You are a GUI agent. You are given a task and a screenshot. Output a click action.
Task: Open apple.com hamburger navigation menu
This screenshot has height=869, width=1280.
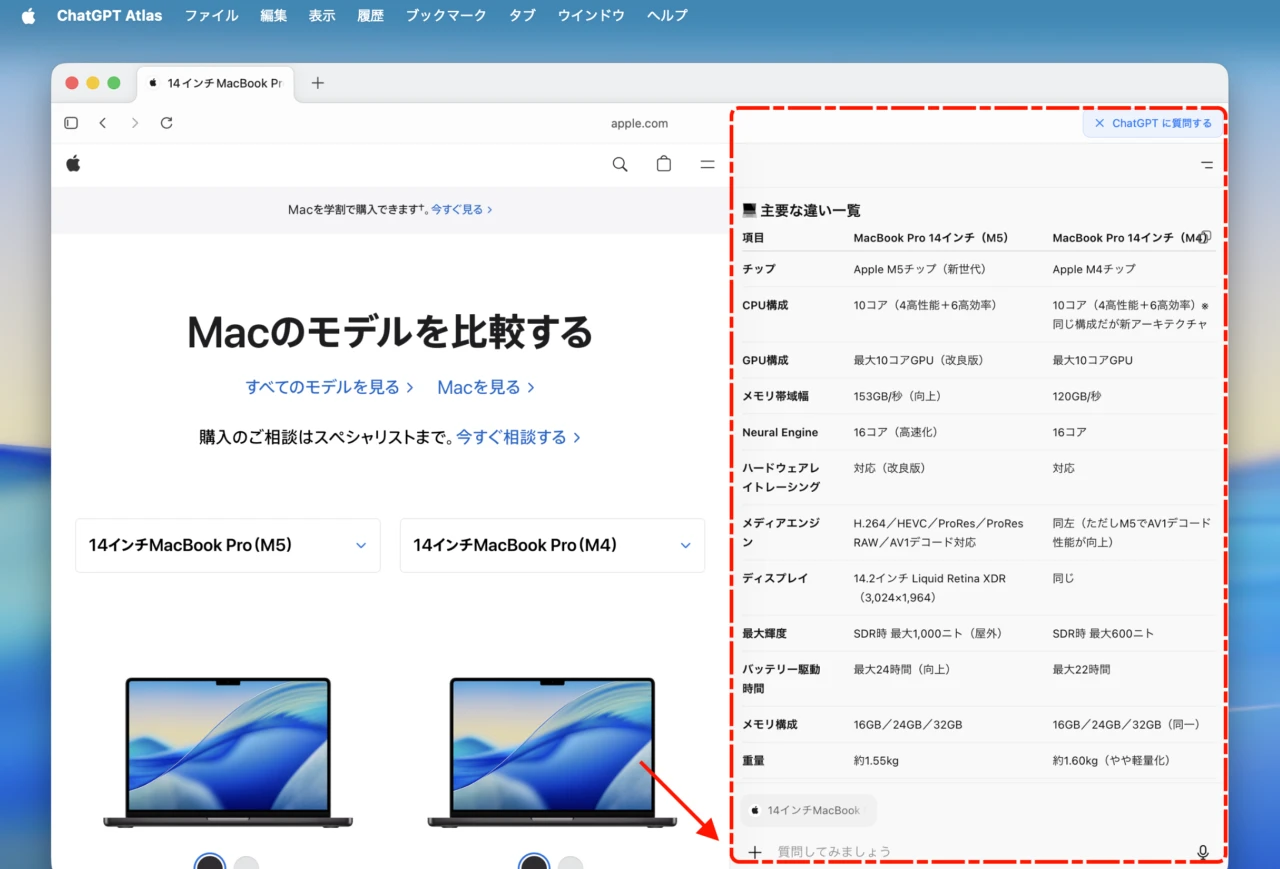[707, 164]
